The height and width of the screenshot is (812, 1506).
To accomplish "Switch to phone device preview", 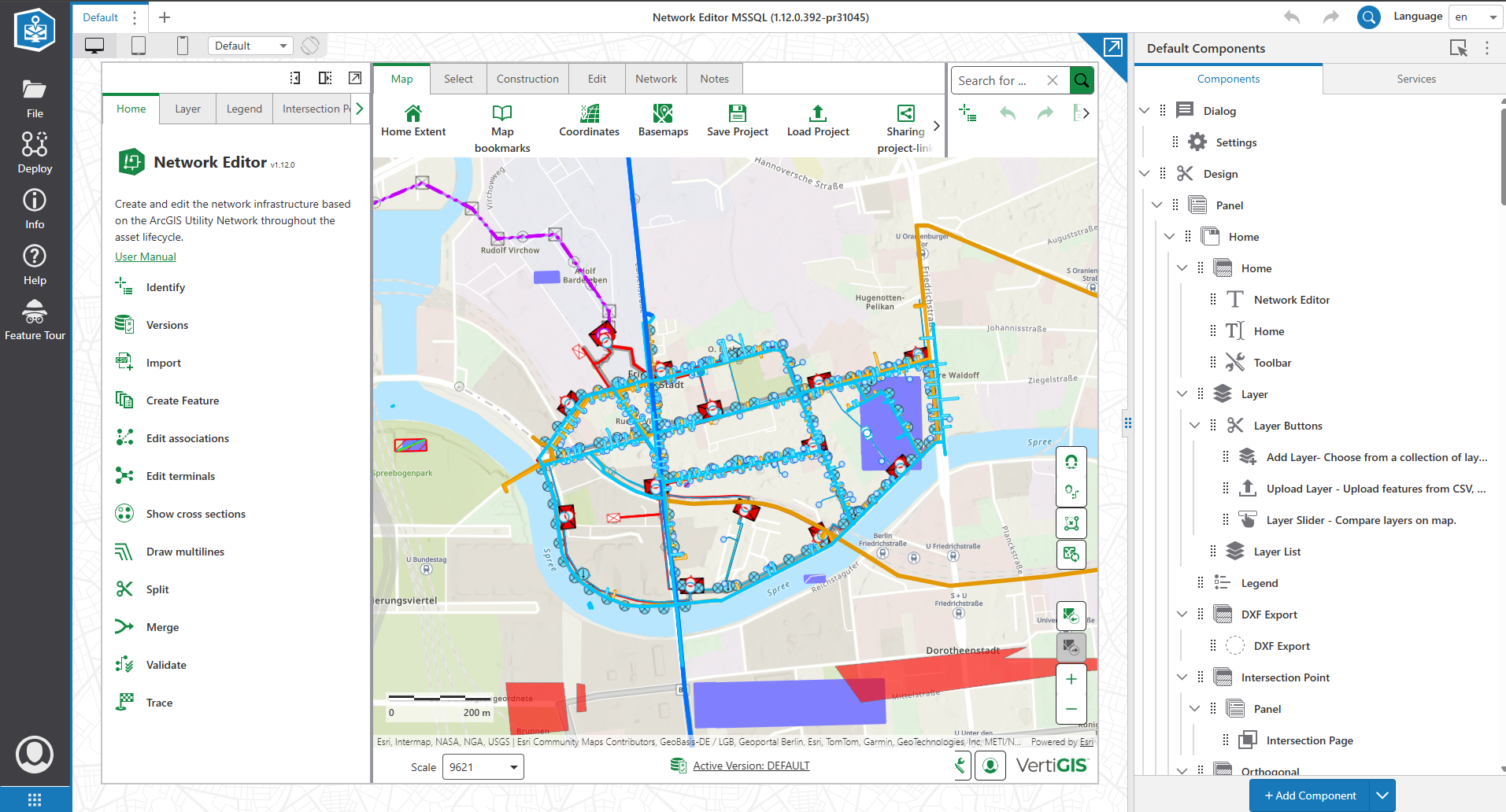I will click(x=183, y=46).
